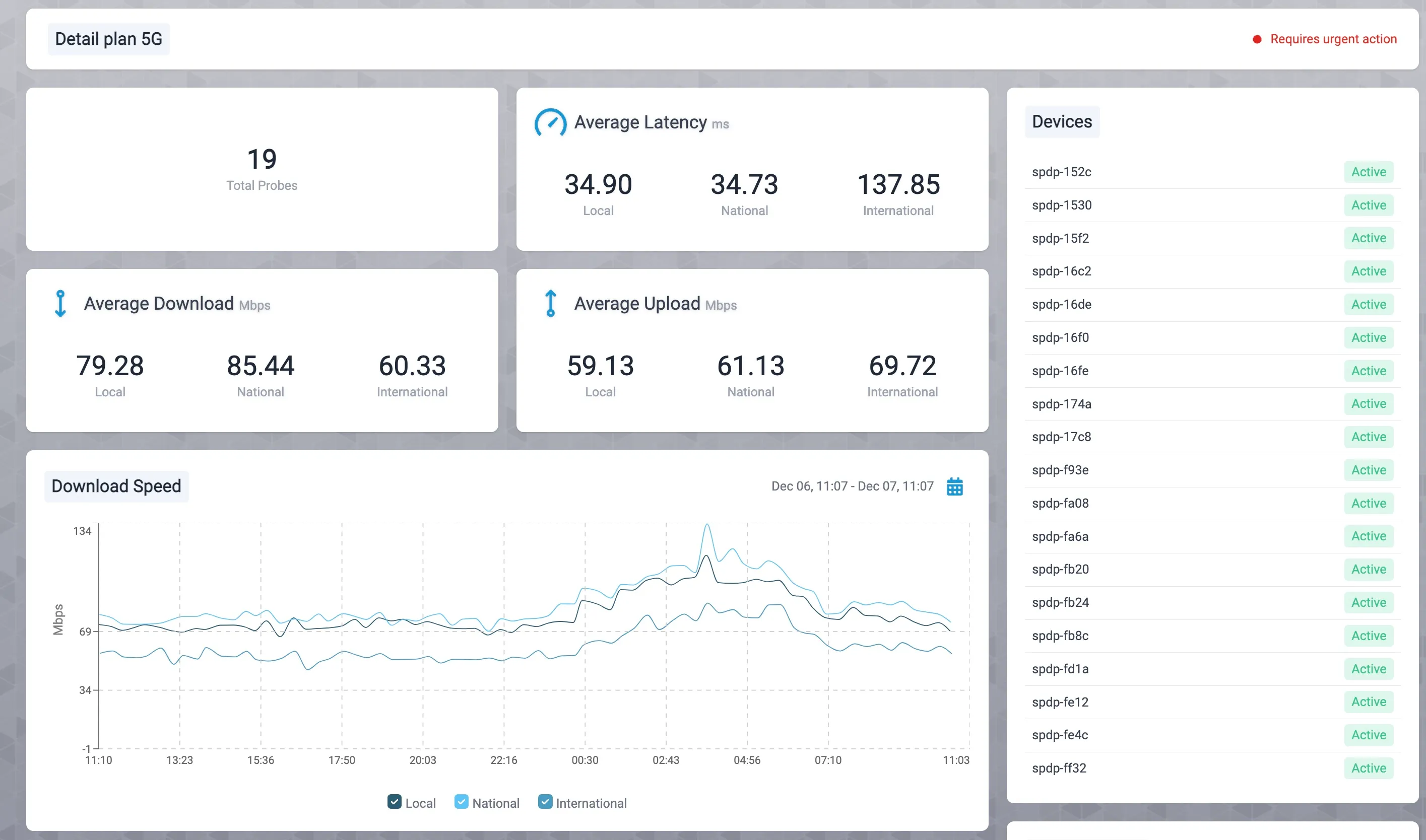Click the red urgent status dot
Viewport: 1426px width, 840px height.
(1257, 39)
